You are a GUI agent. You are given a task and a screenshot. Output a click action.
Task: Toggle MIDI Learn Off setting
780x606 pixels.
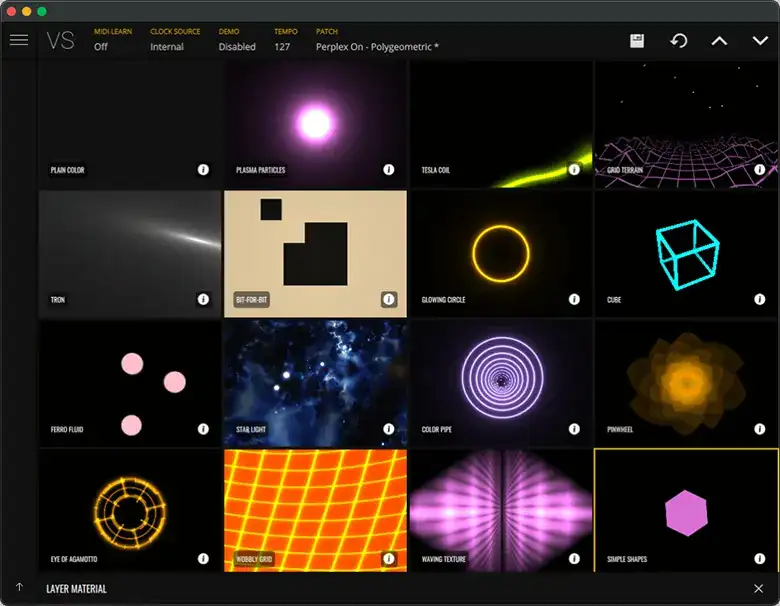[x=112, y=40]
